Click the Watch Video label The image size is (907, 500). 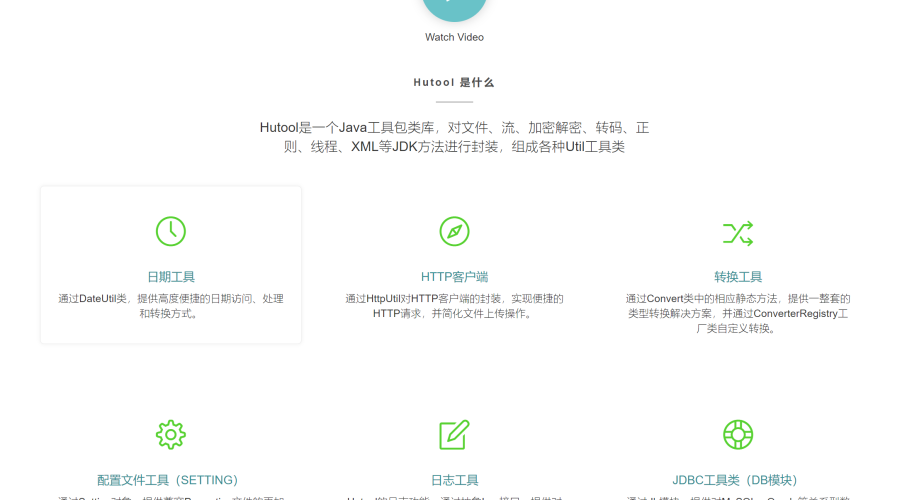click(x=454, y=37)
